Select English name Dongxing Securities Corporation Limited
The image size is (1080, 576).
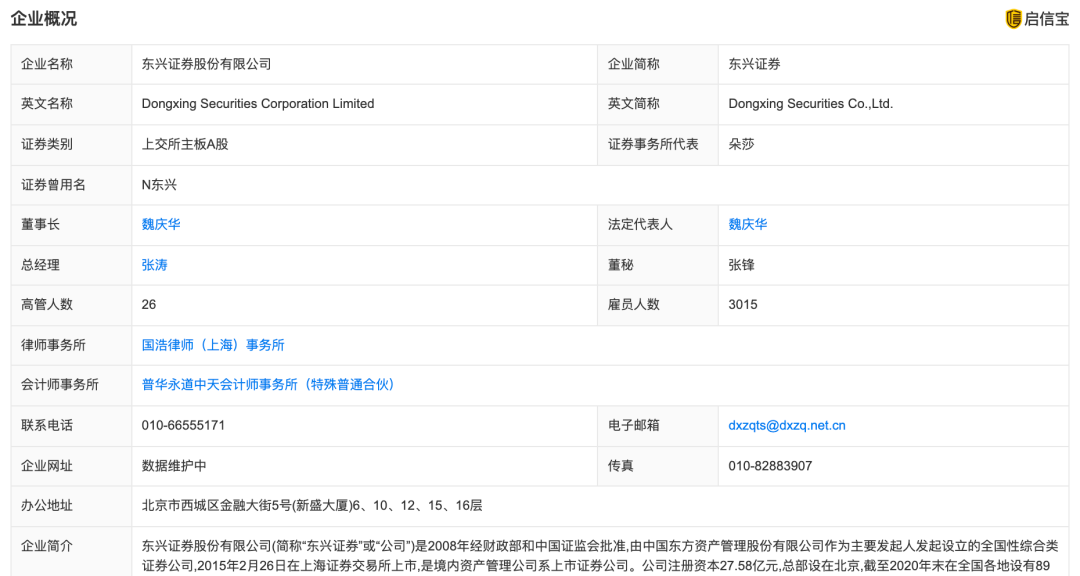(x=258, y=104)
